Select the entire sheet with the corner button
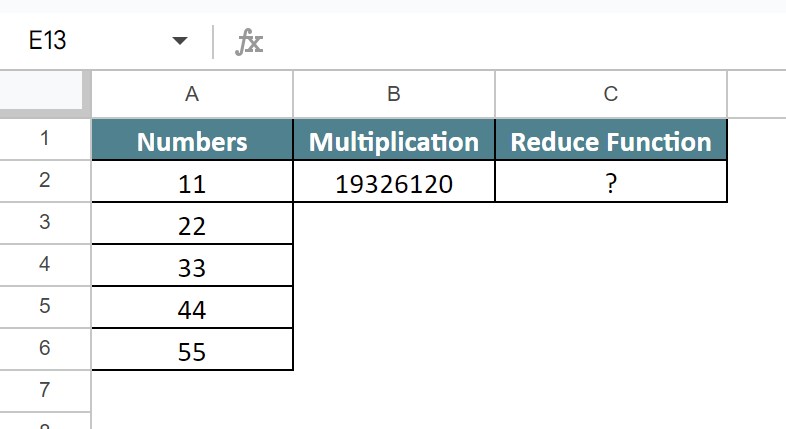This screenshot has height=429, width=786. [x=41, y=90]
